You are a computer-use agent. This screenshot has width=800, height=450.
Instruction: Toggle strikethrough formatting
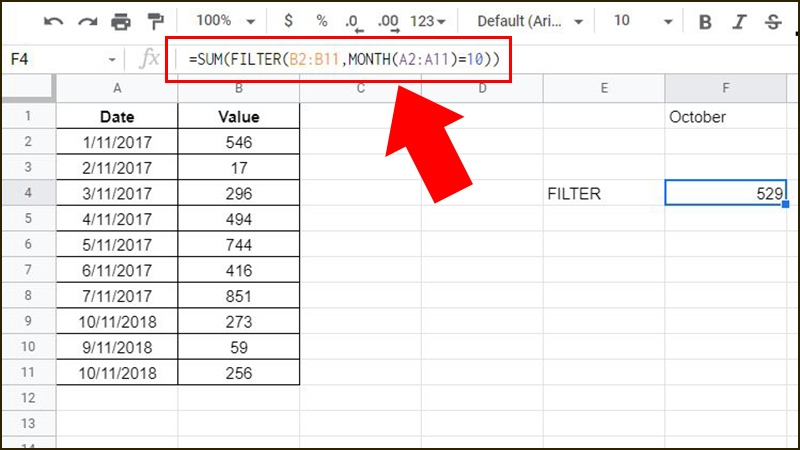[x=772, y=21]
